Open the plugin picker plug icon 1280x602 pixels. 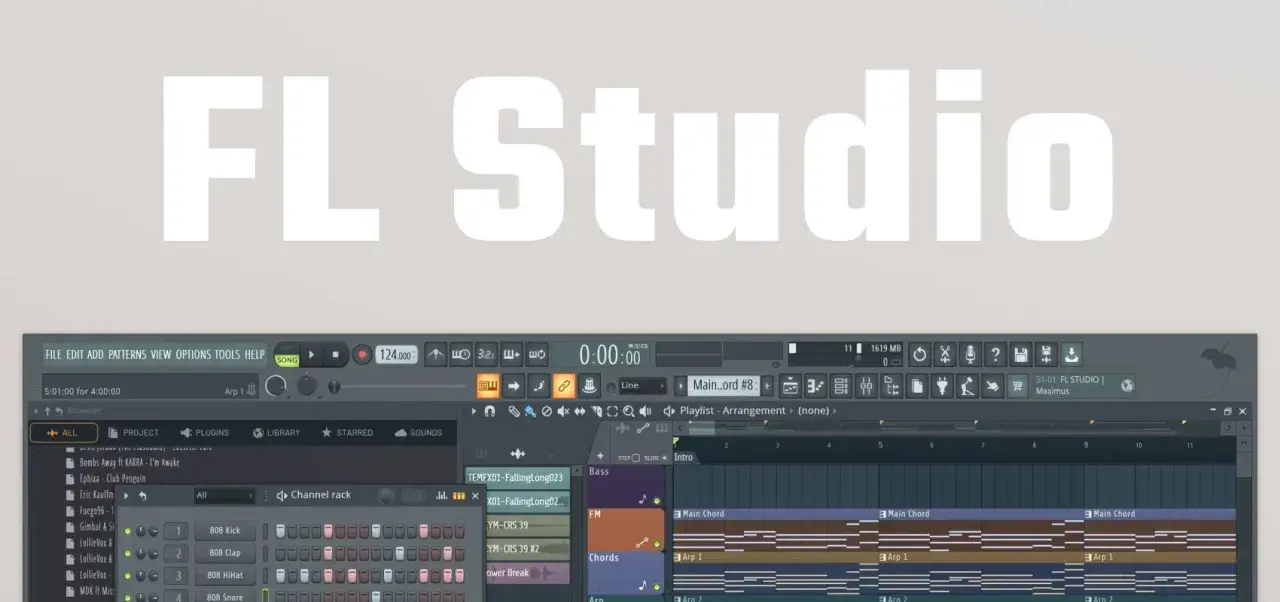tap(942, 386)
